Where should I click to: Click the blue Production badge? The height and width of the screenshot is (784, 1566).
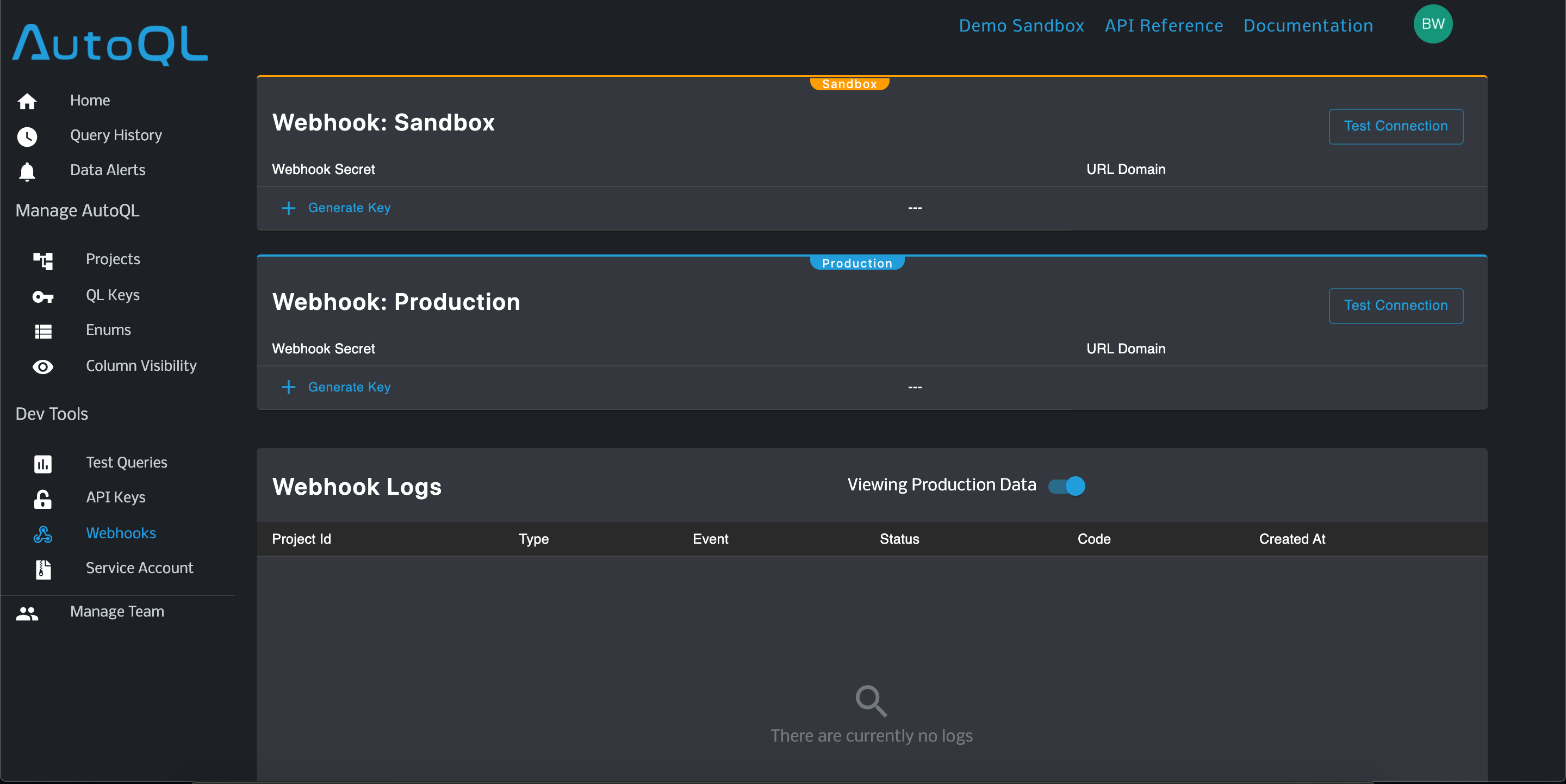(857, 263)
